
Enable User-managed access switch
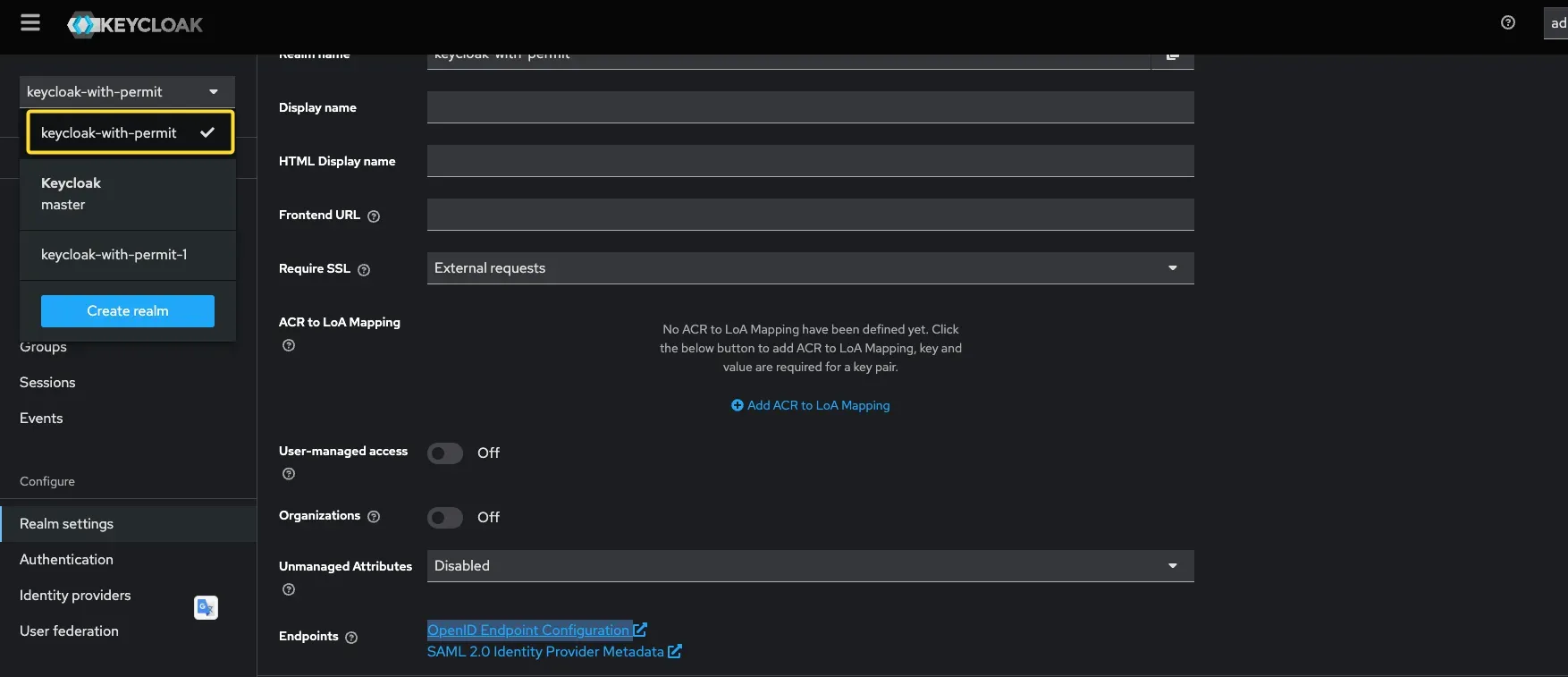tap(445, 453)
